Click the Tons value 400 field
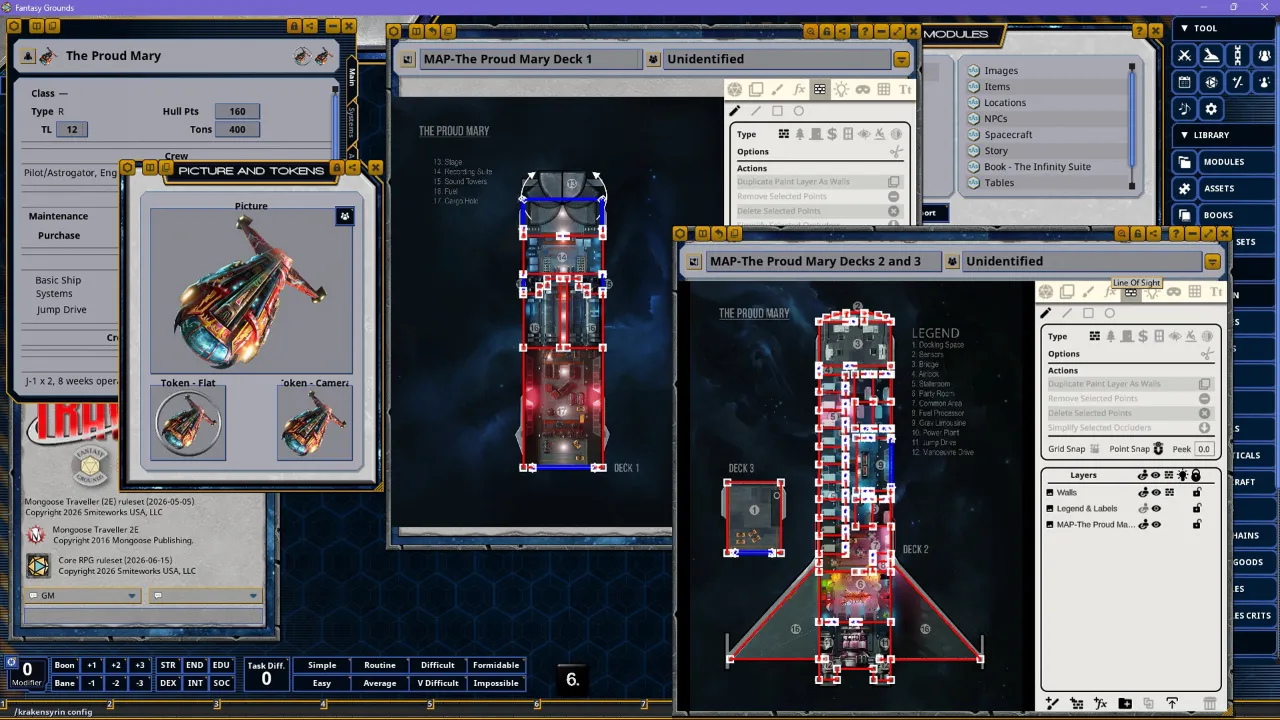The image size is (1280, 720). (237, 129)
